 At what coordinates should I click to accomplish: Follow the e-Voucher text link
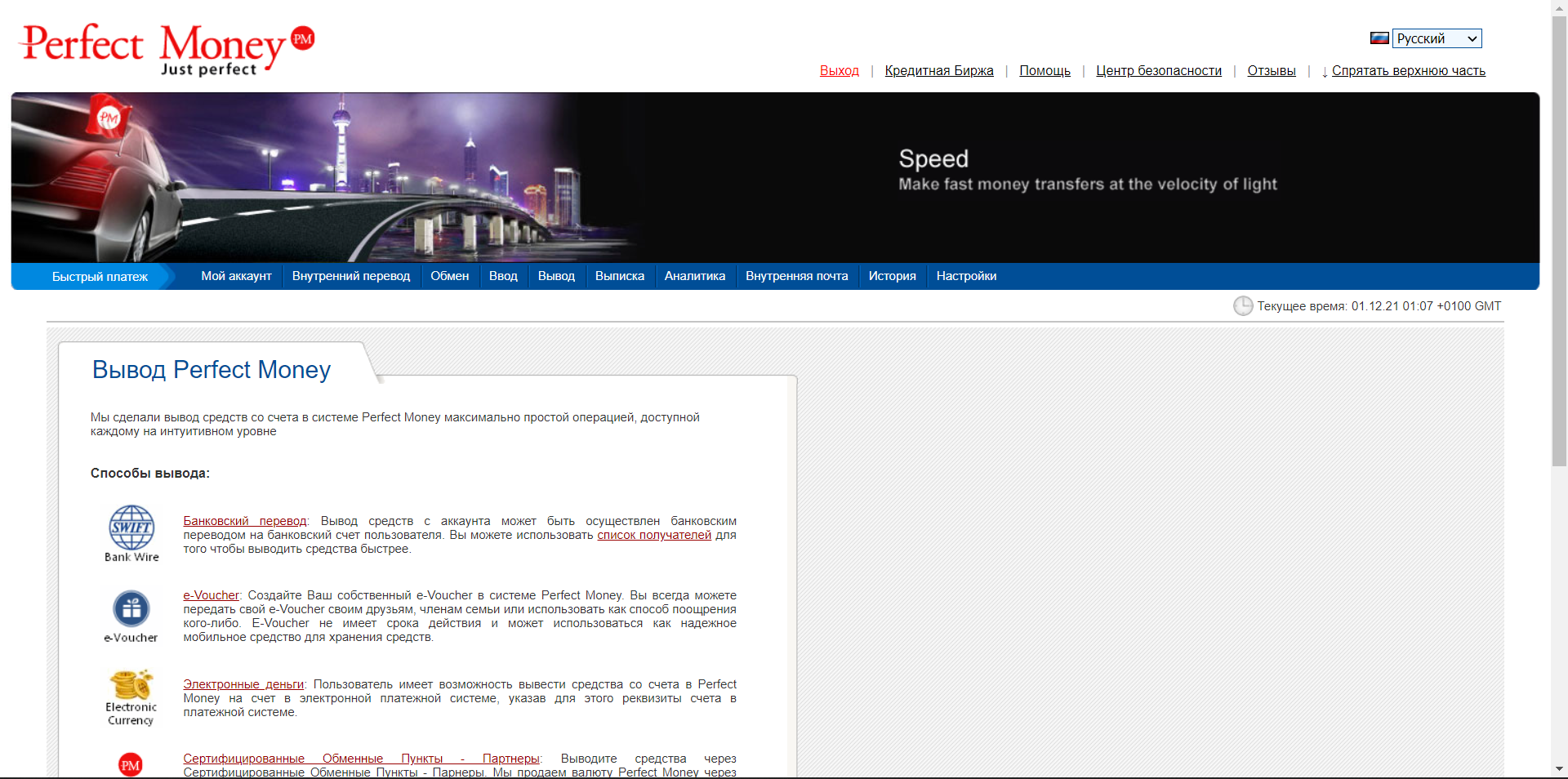tap(211, 595)
